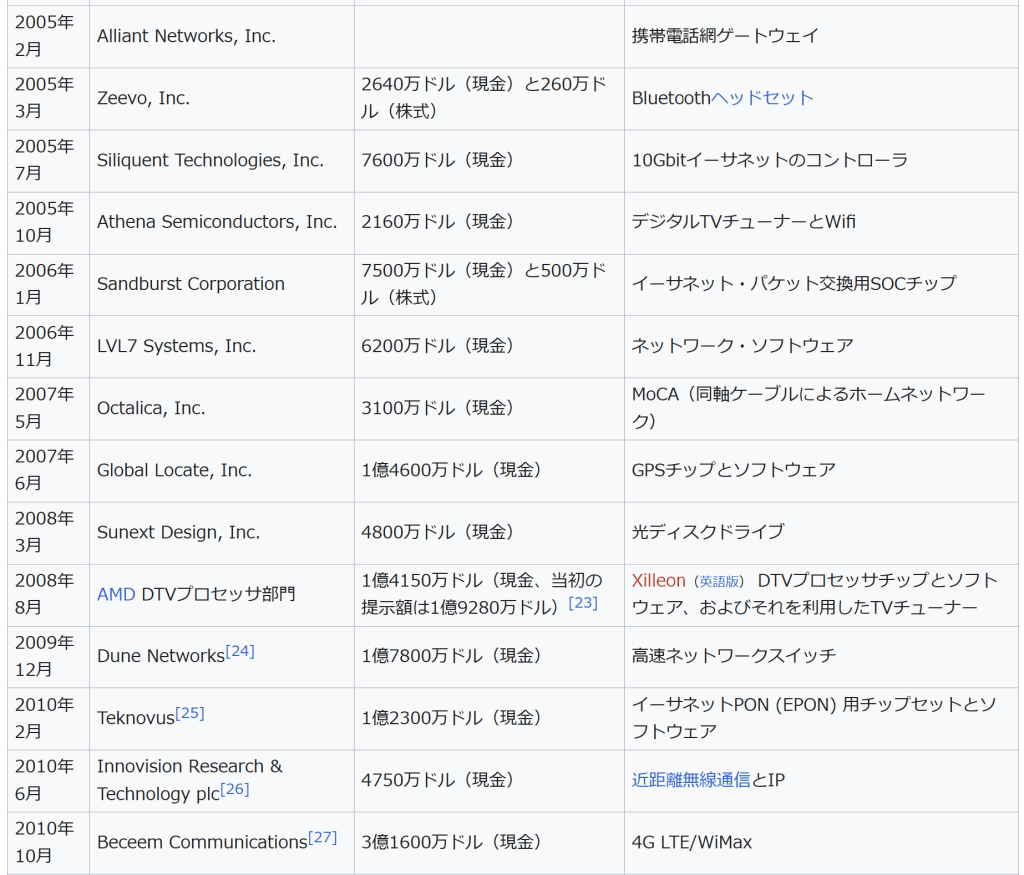The width and height of the screenshot is (1024, 875).
Task: Open the 英語版 link beside Xilleon
Action: click(720, 582)
